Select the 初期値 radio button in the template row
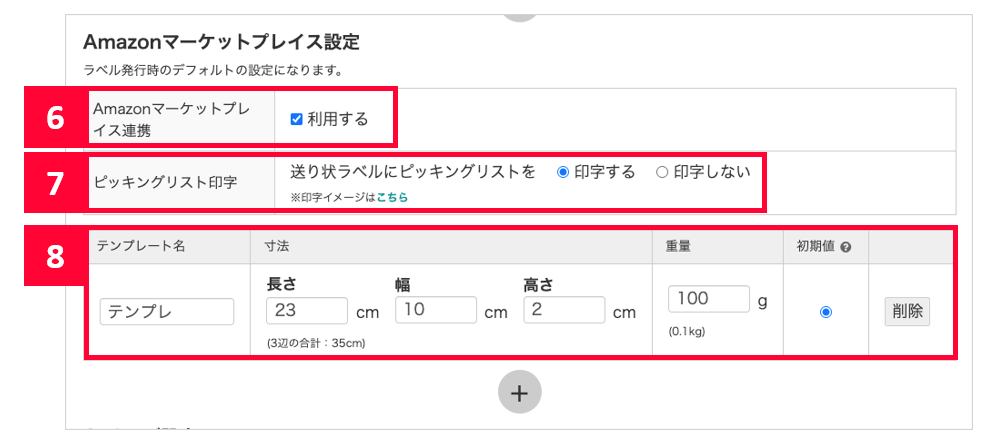The width and height of the screenshot is (1000, 442). [x=825, y=312]
